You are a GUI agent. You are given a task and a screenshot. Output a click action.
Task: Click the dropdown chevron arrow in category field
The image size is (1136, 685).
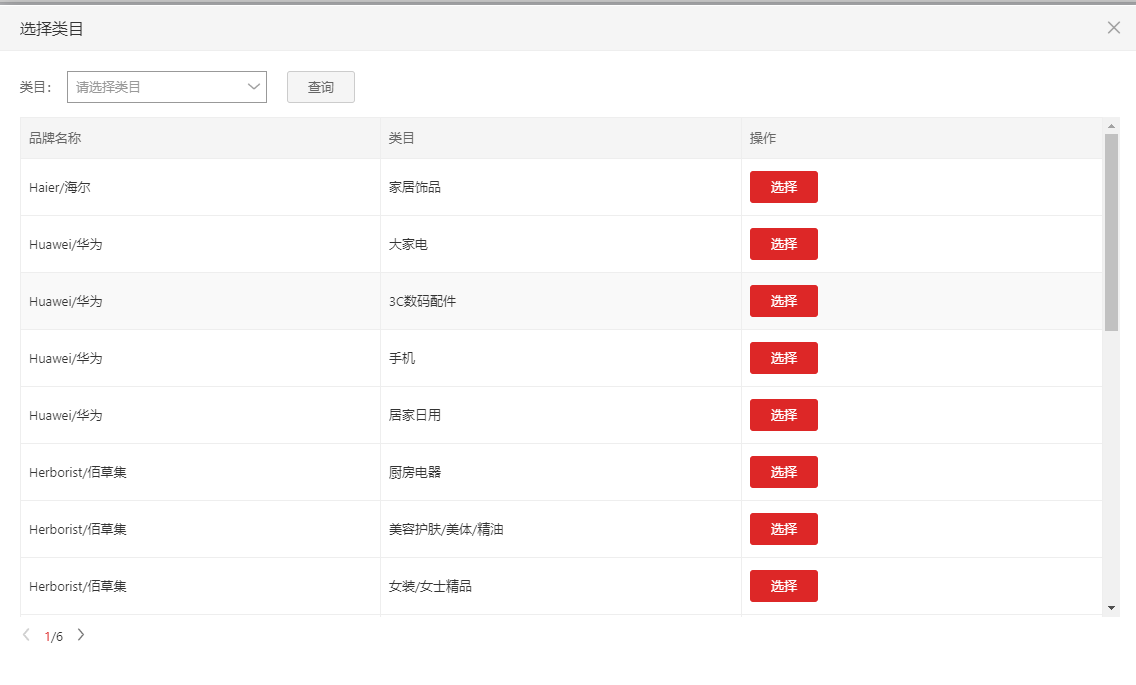253,87
